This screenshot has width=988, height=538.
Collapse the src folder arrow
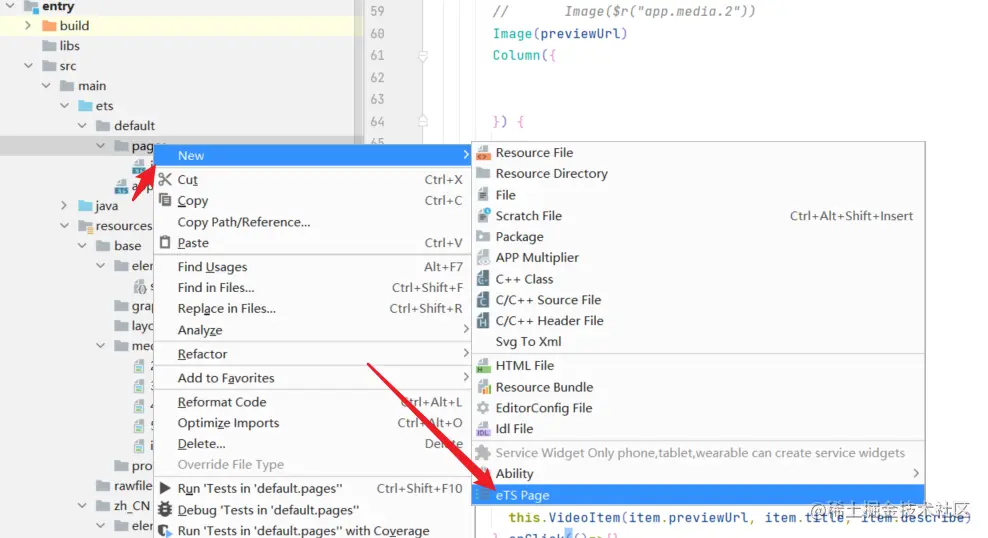[x=28, y=66]
